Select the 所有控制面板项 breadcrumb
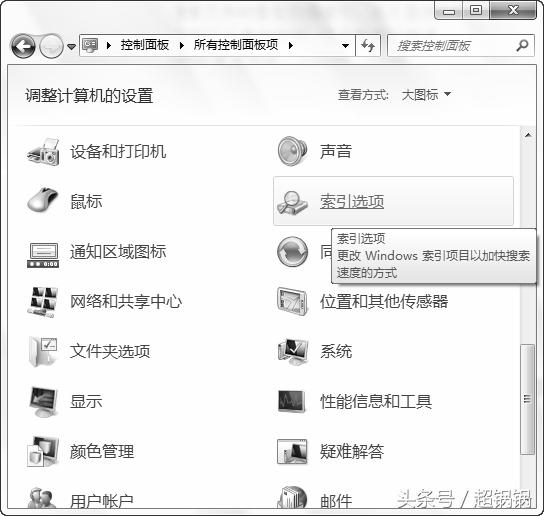 [236, 45]
